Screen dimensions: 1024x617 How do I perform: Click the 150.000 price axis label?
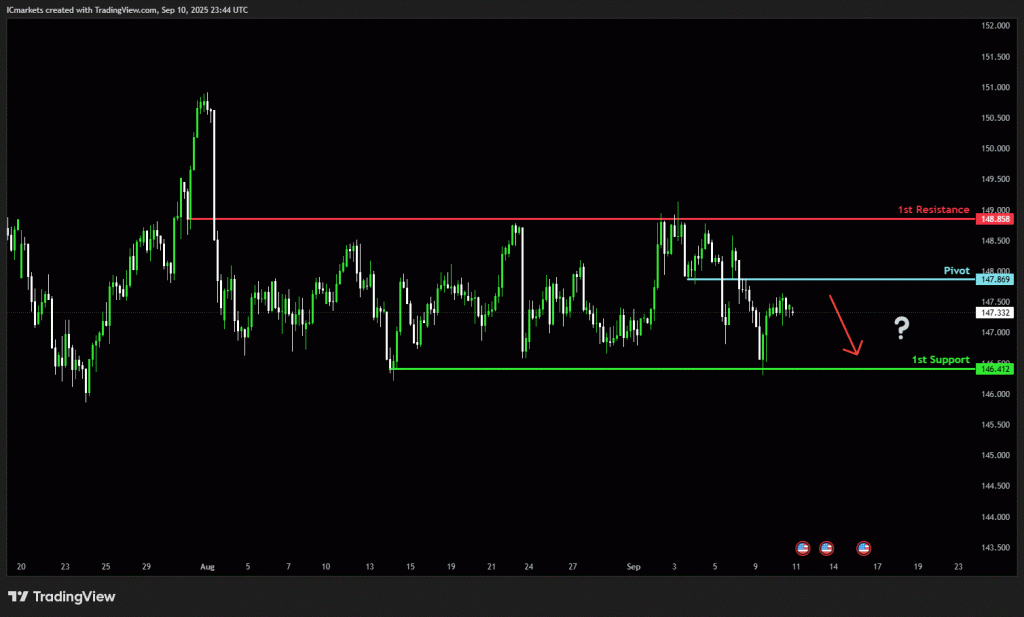[x=995, y=148]
